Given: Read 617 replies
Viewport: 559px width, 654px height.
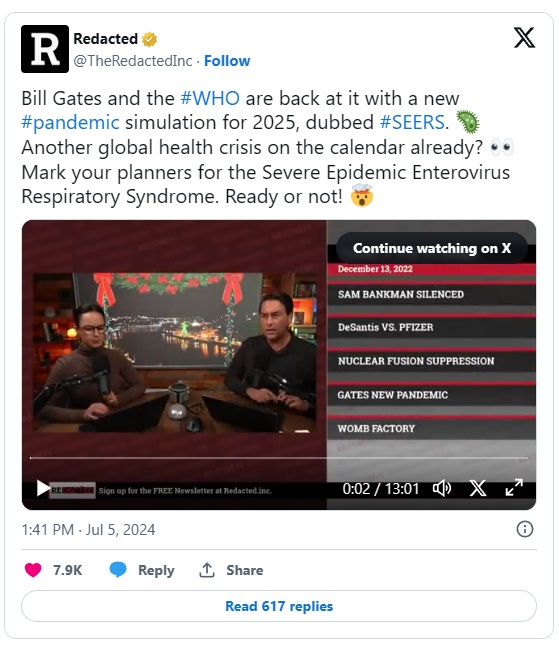Looking at the screenshot, I should click(x=279, y=606).
